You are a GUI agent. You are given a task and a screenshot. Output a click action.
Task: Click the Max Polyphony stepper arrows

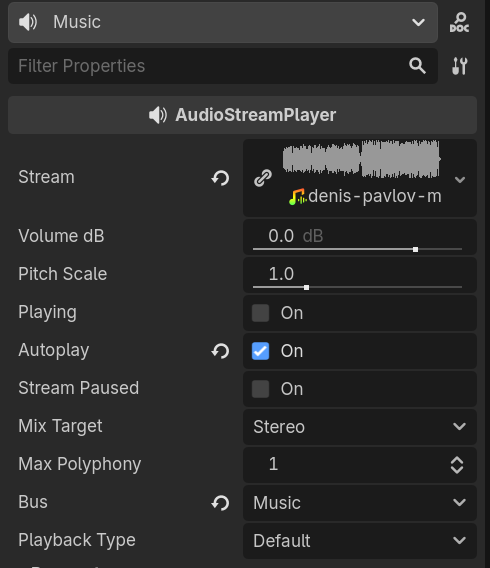click(x=457, y=465)
